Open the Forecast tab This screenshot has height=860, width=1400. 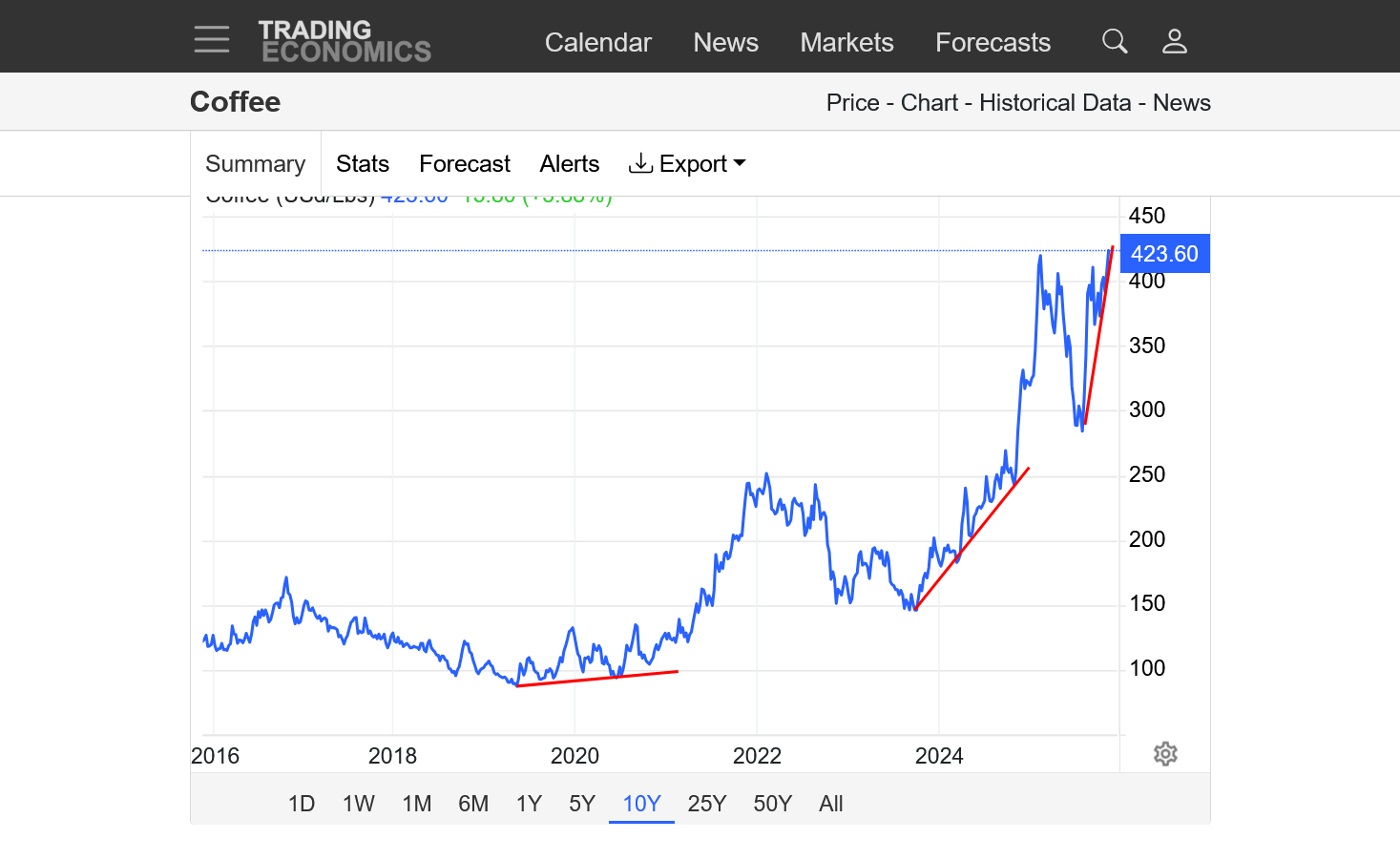(464, 164)
